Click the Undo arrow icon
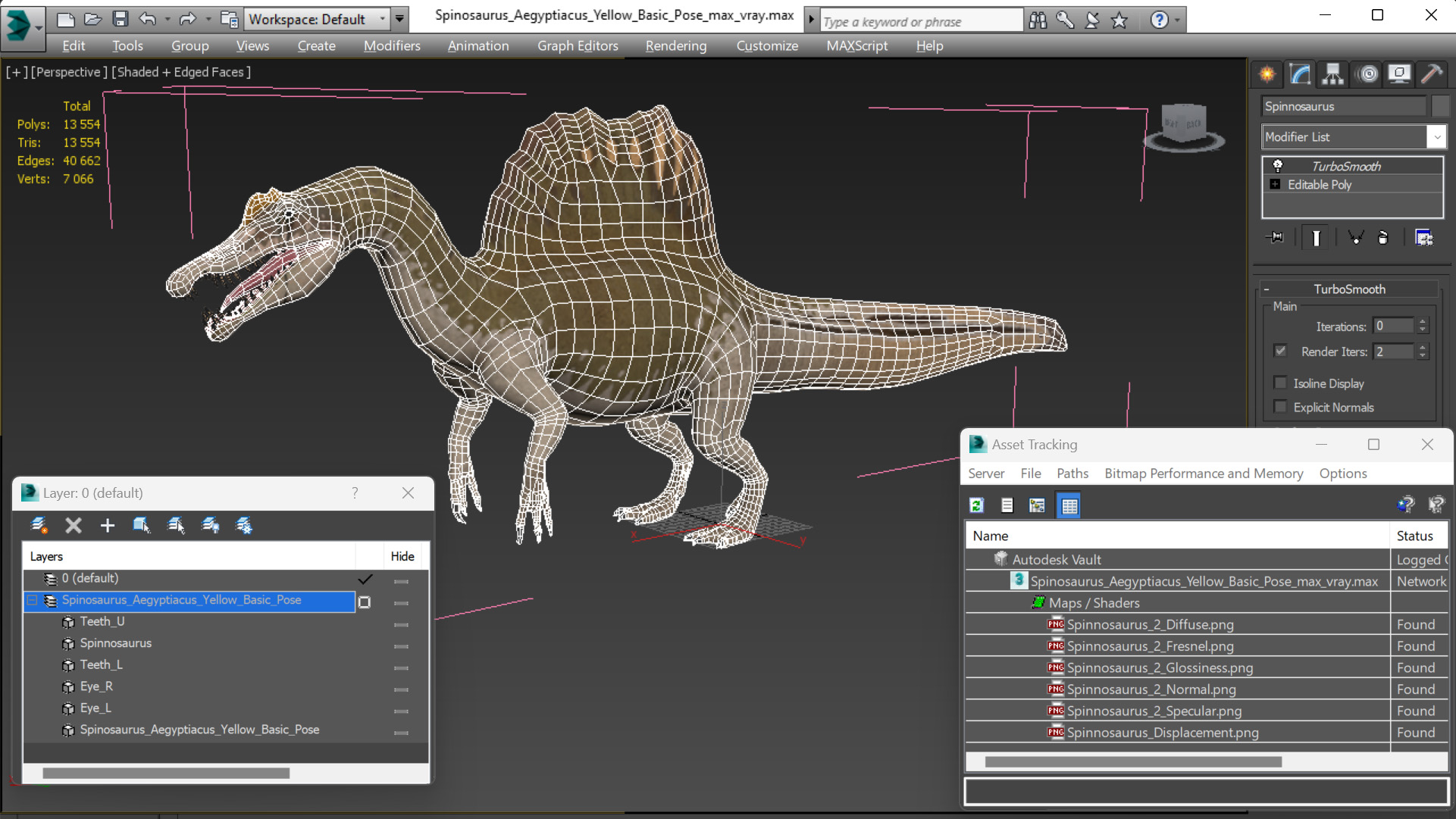The width and height of the screenshot is (1456, 819). 148,19
